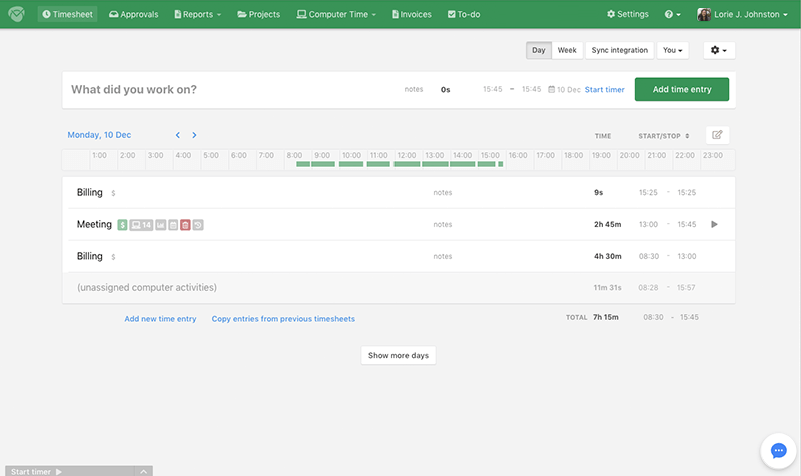Click the 12:00 block on the timeline
801x476 pixels.
point(407,164)
